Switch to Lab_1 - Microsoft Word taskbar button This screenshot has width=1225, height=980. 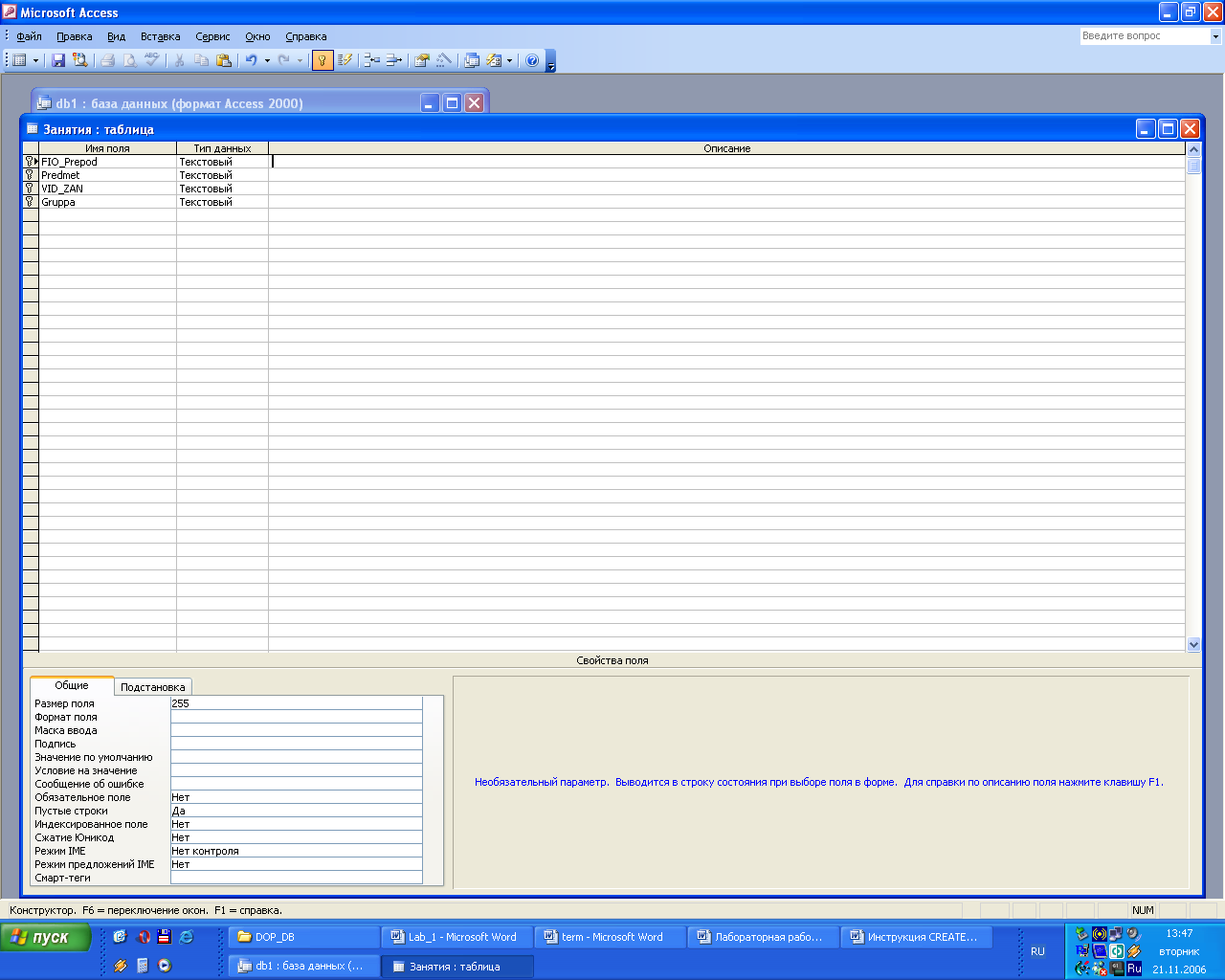pyautogui.click(x=457, y=937)
